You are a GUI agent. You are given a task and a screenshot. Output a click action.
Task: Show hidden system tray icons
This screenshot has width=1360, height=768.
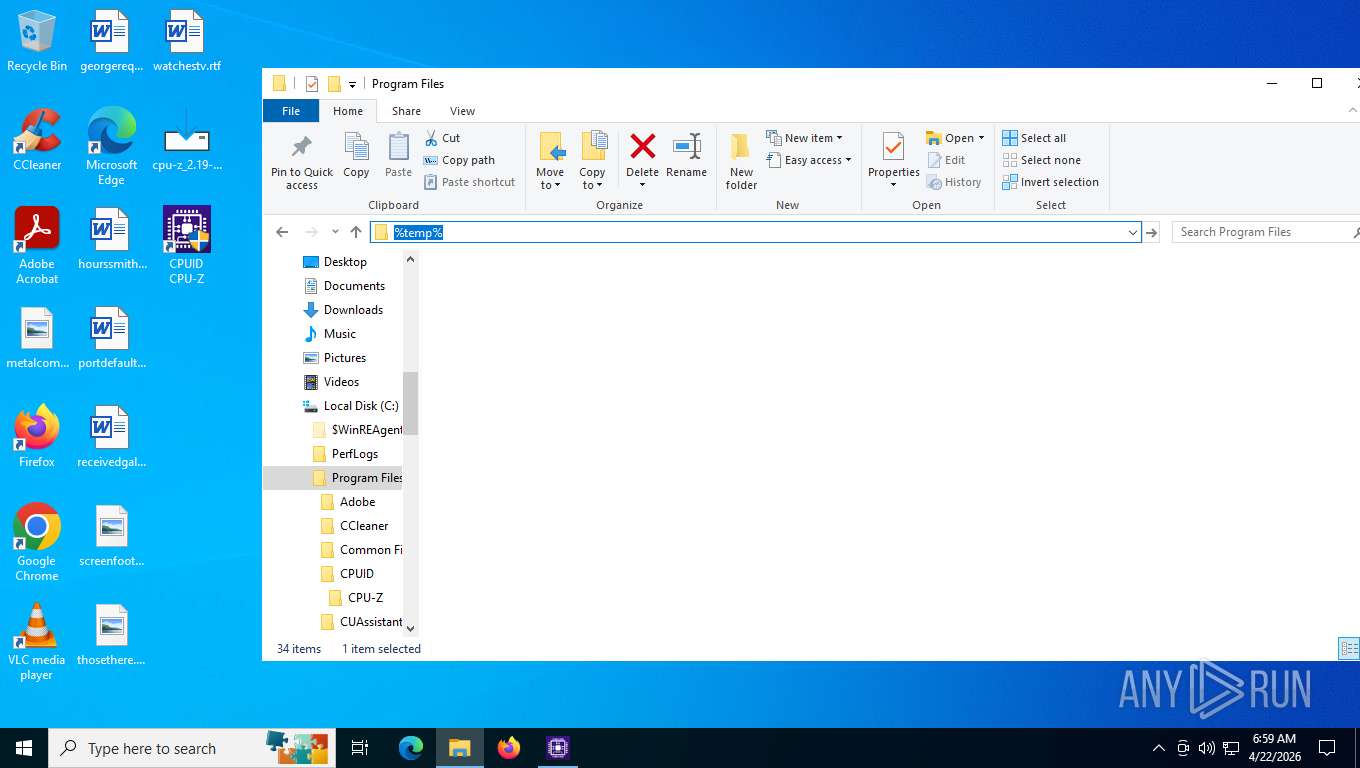pyautogui.click(x=1159, y=748)
